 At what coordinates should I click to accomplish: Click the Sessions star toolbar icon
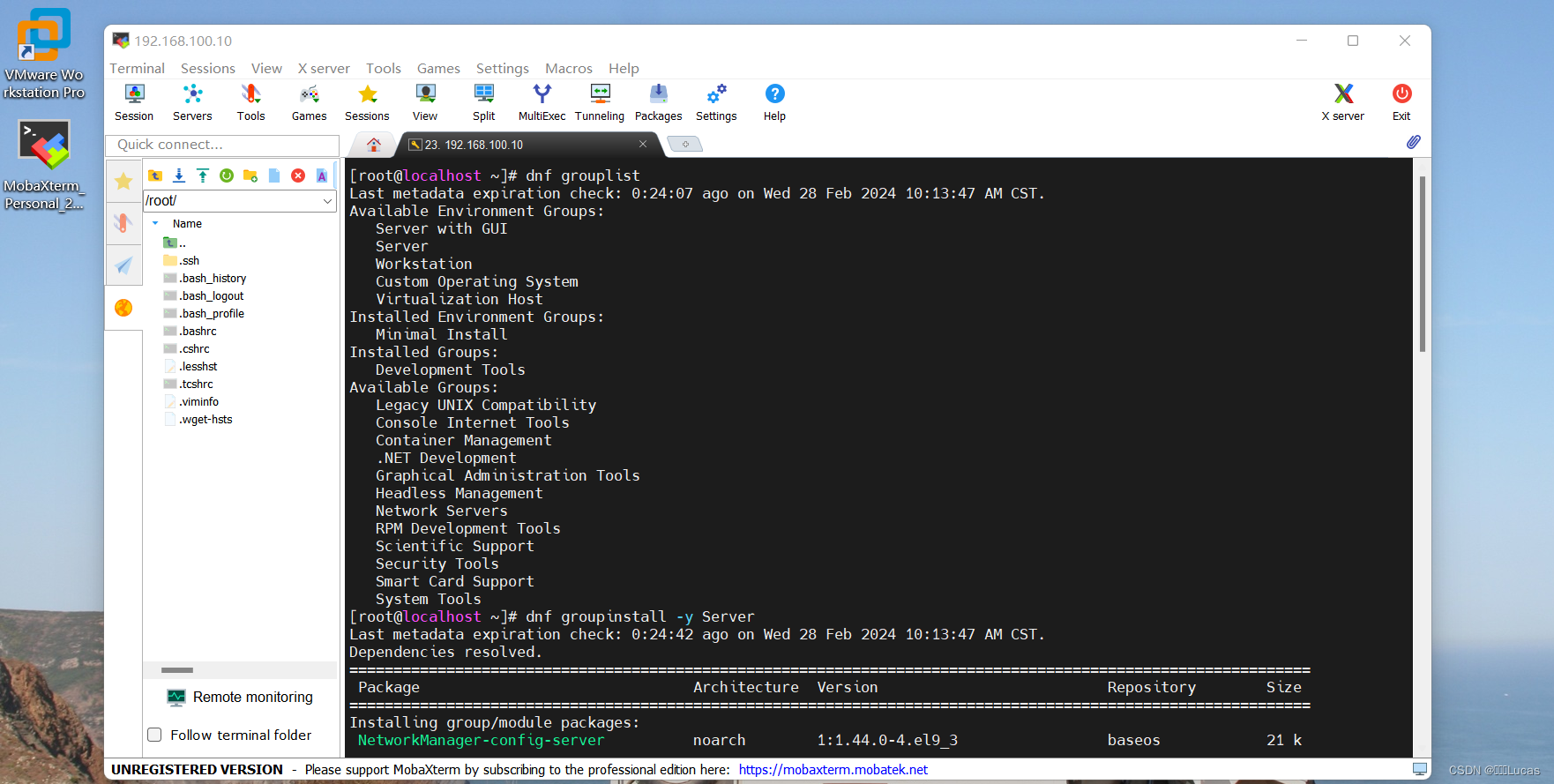367,102
